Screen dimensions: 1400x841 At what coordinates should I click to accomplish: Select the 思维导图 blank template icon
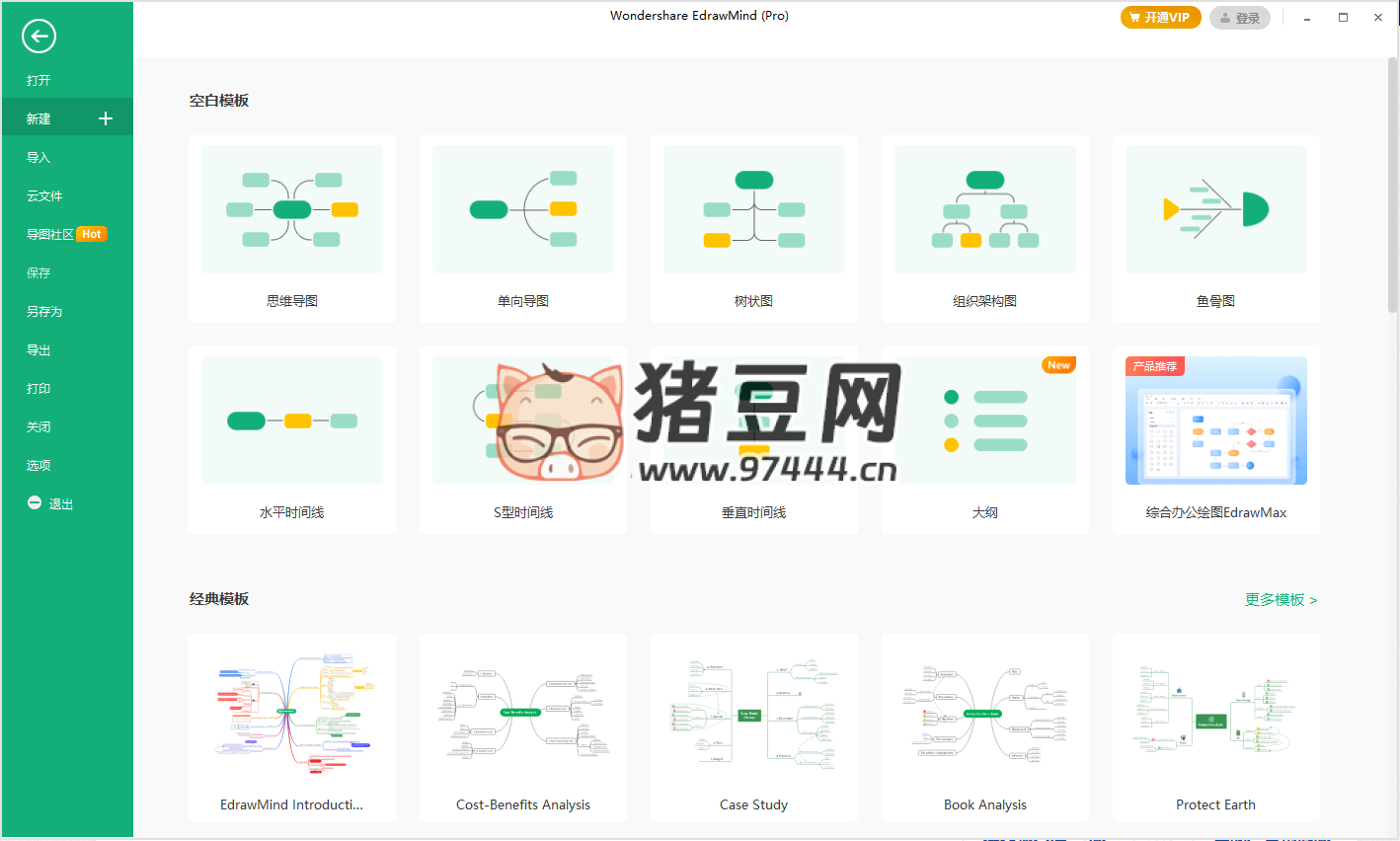click(292, 209)
